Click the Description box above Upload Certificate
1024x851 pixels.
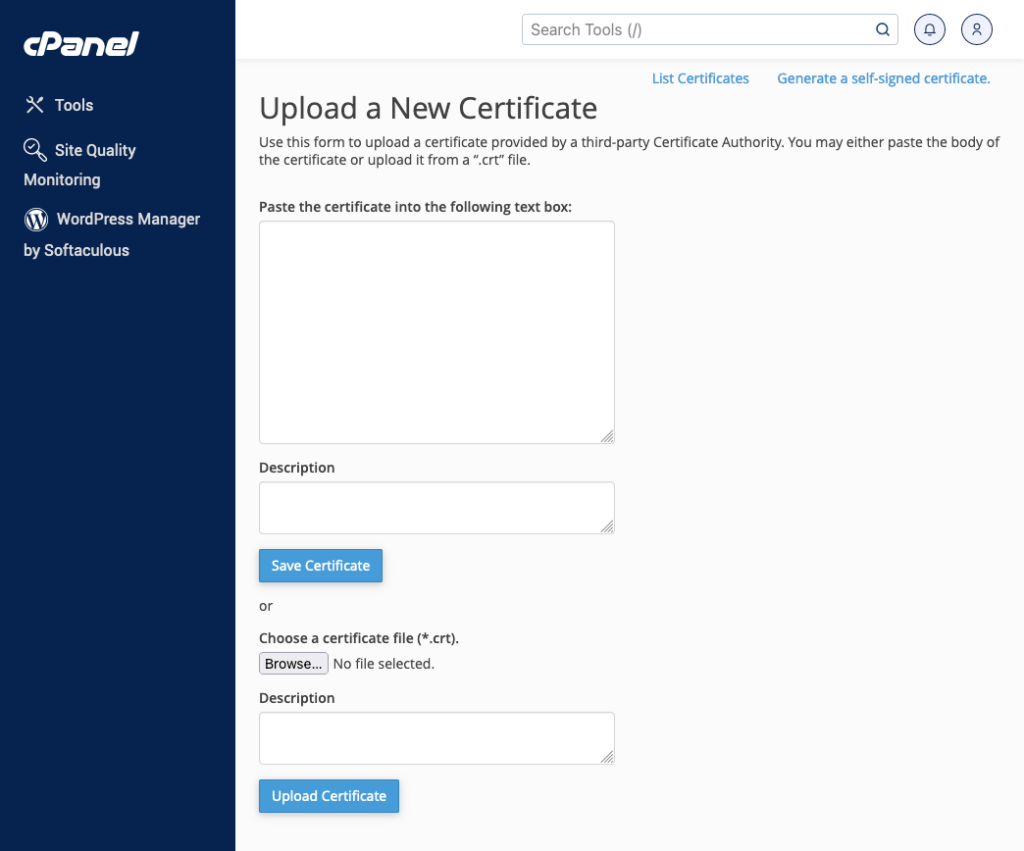click(x=436, y=737)
